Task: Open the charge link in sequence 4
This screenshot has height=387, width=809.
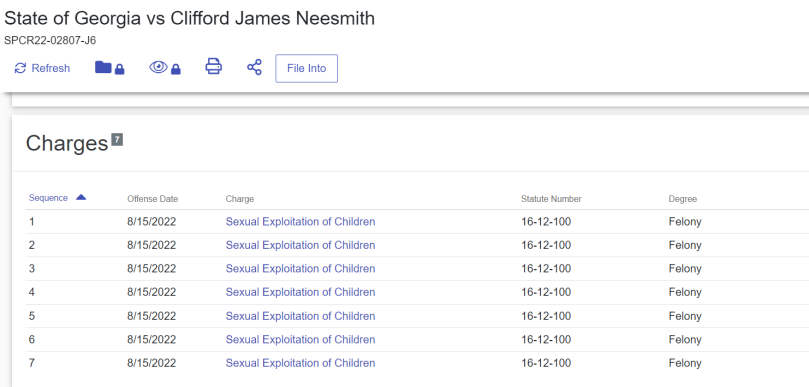Action: pos(300,292)
